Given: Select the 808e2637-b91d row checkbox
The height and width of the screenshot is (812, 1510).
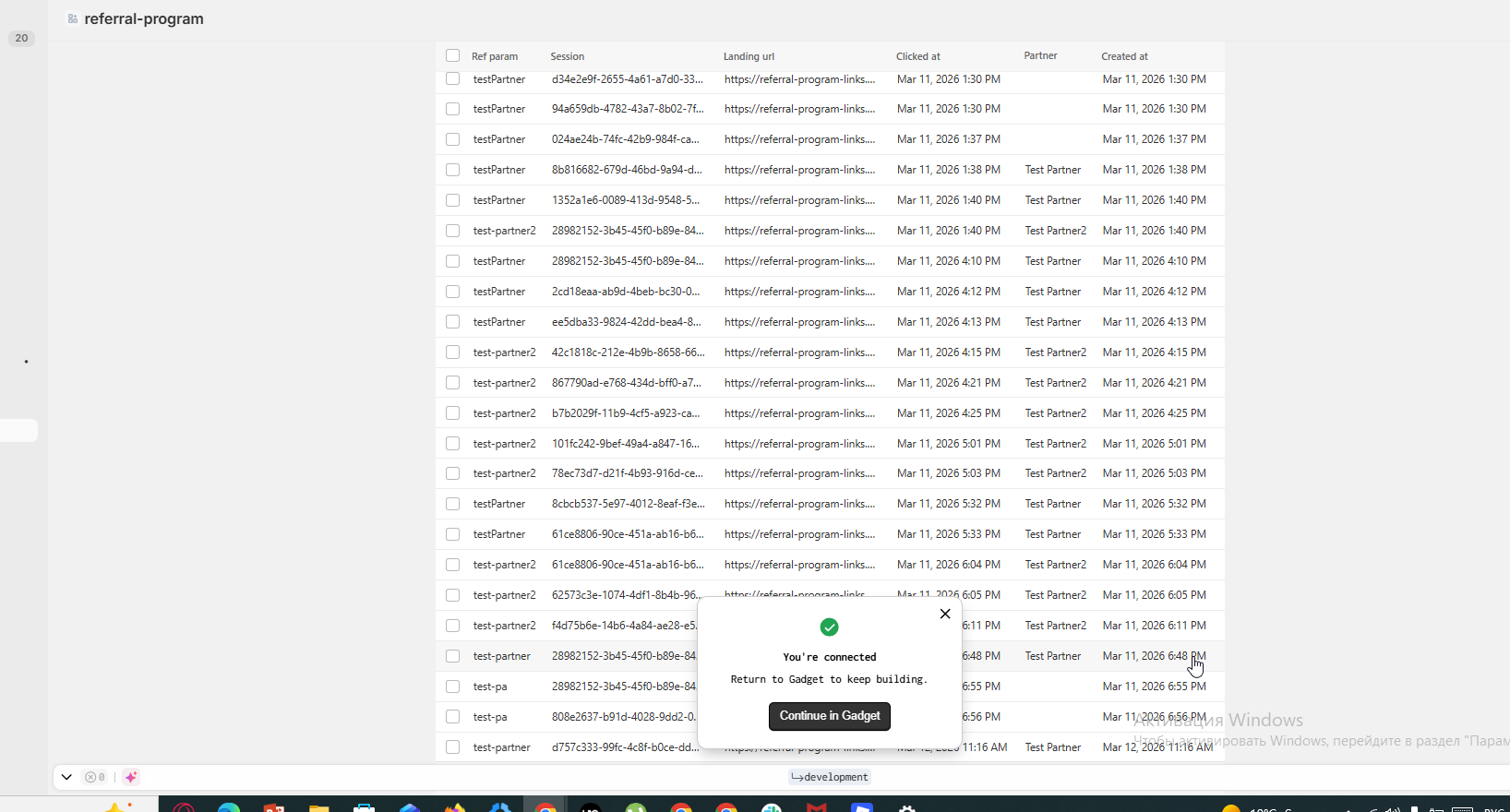Looking at the screenshot, I should coord(452,717).
